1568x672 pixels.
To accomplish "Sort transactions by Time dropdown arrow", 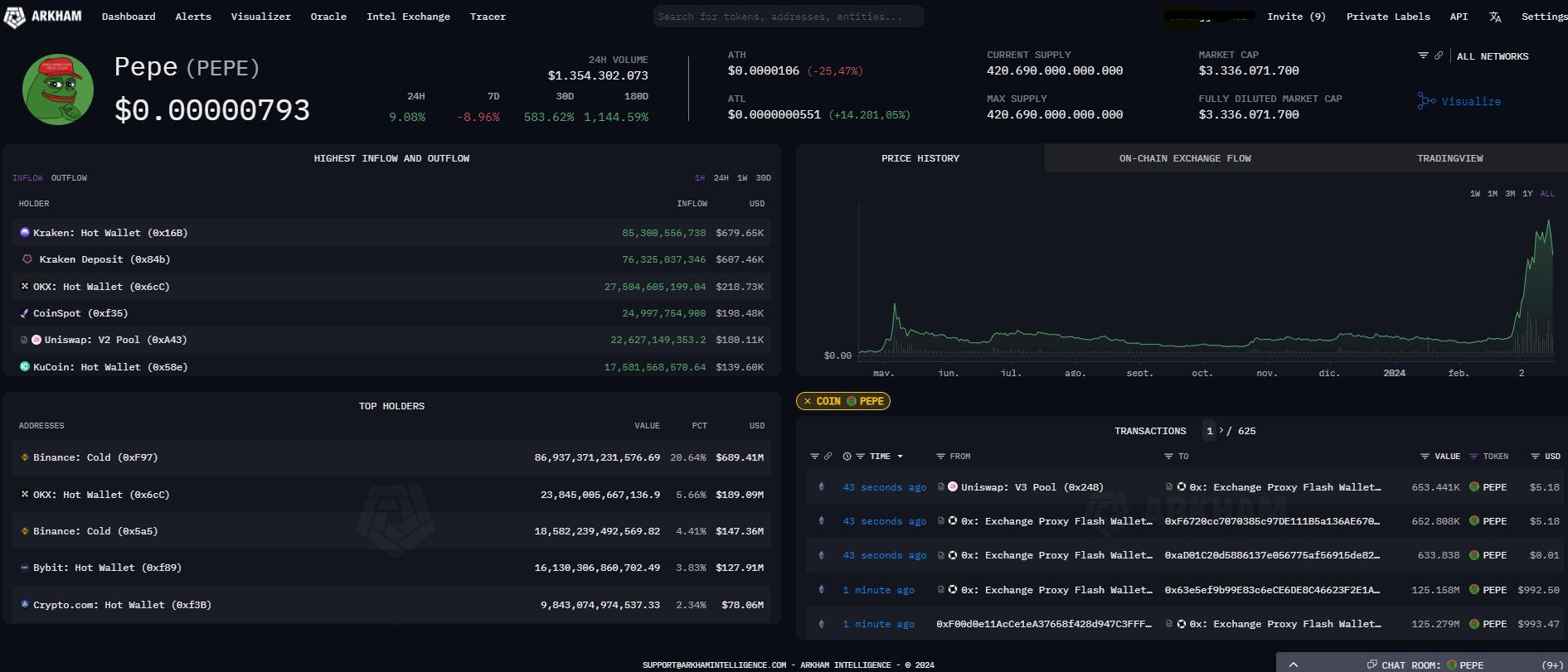I will [900, 457].
